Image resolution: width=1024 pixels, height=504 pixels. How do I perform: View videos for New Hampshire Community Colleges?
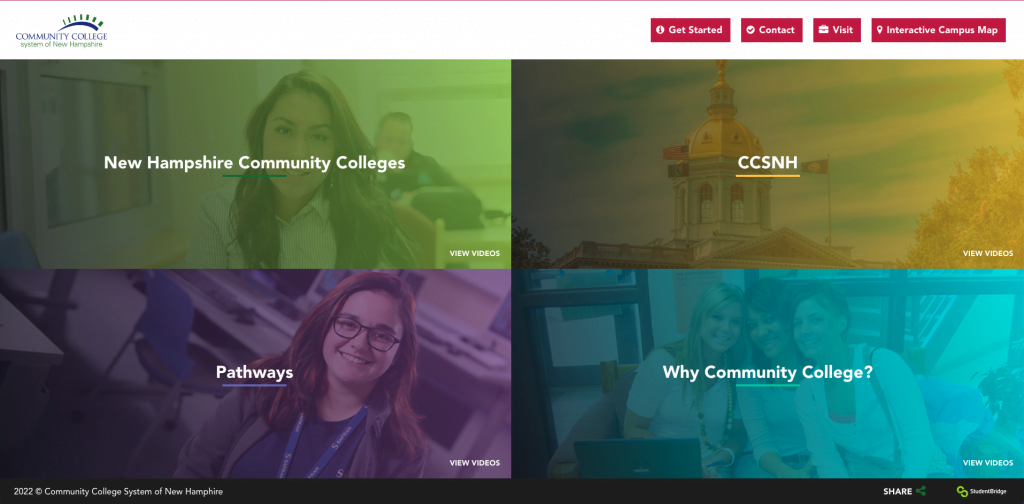(x=475, y=253)
